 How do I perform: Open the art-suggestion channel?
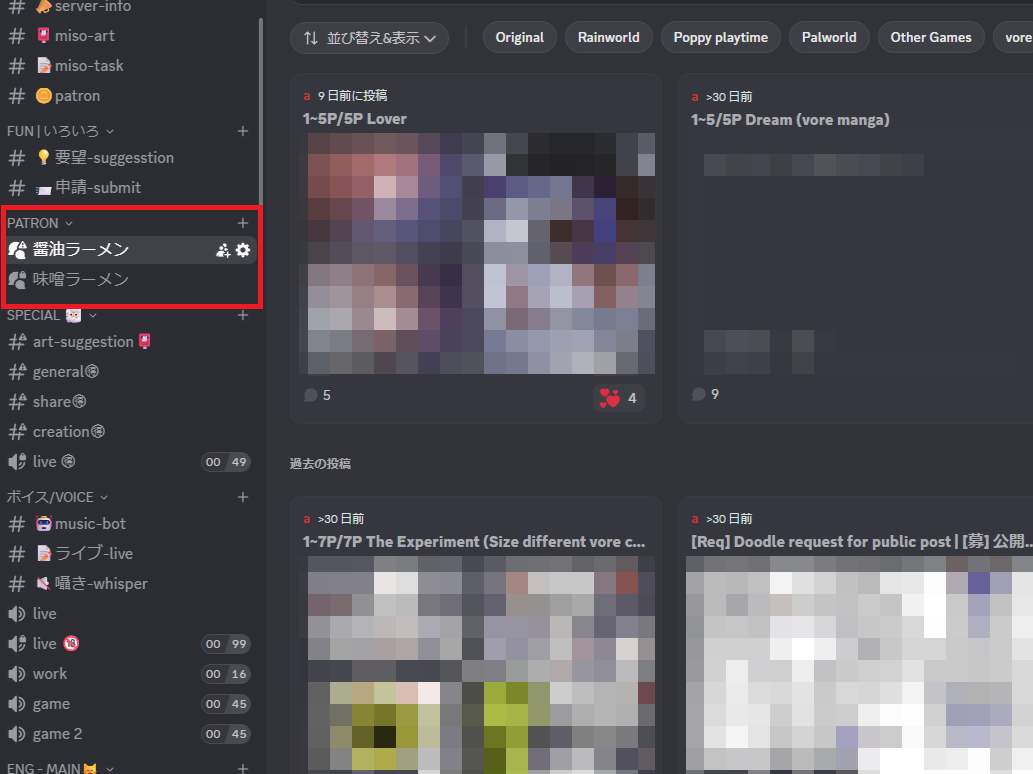83,342
